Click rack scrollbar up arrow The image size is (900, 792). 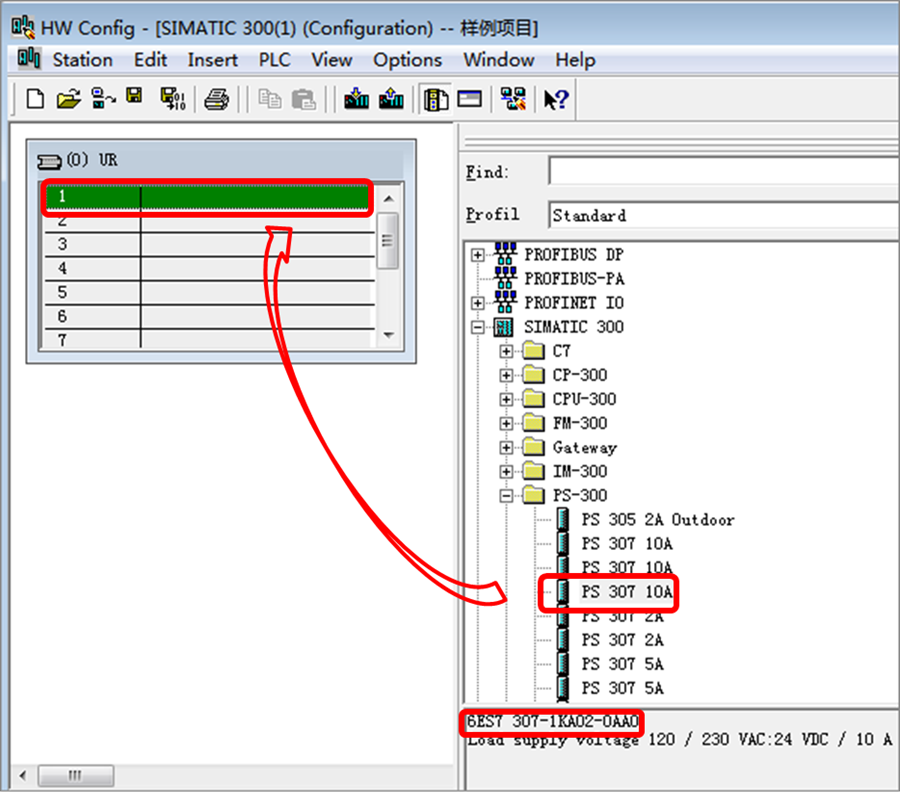[389, 199]
